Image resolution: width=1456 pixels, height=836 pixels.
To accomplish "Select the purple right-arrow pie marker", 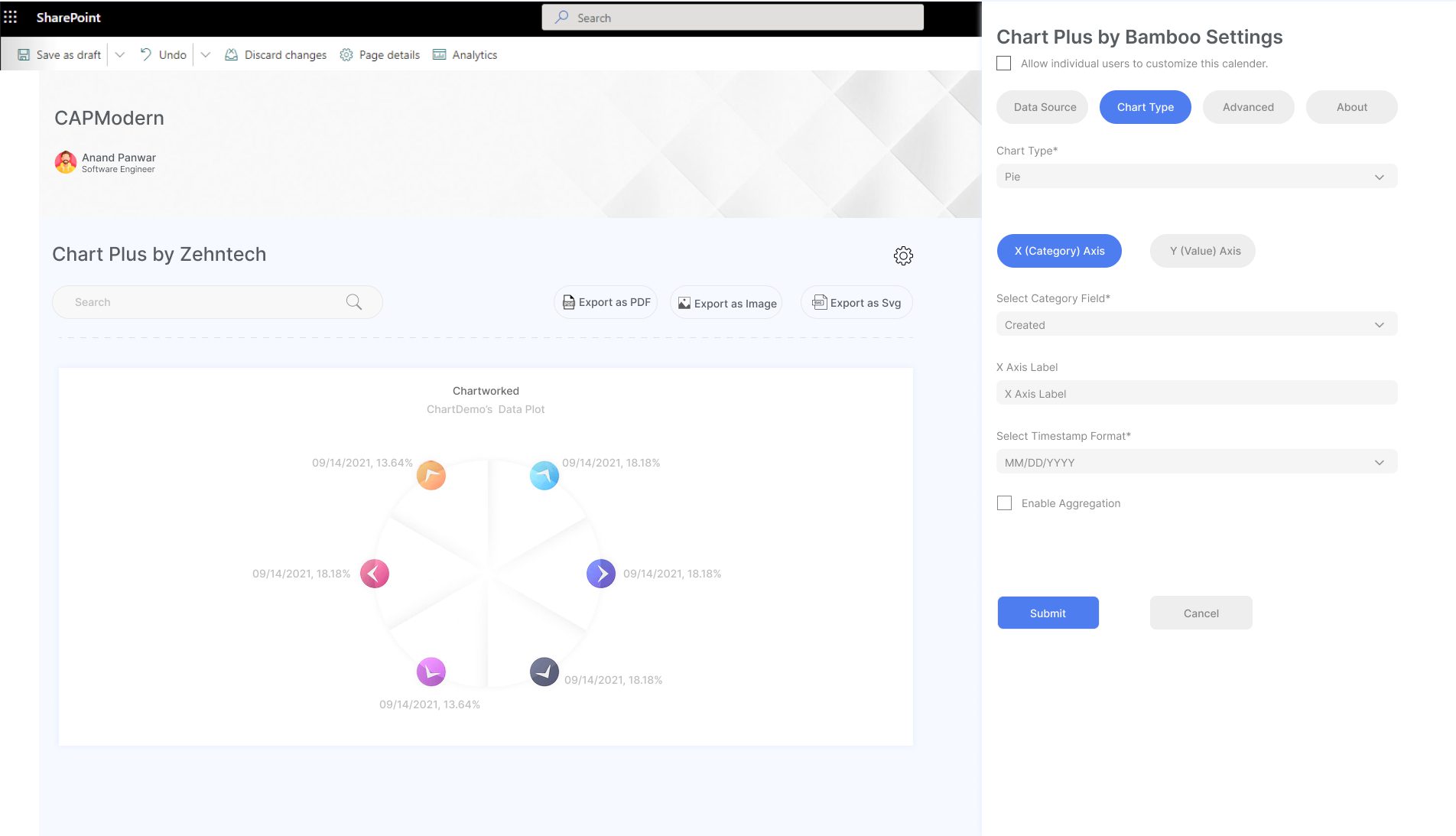I will click(x=601, y=574).
